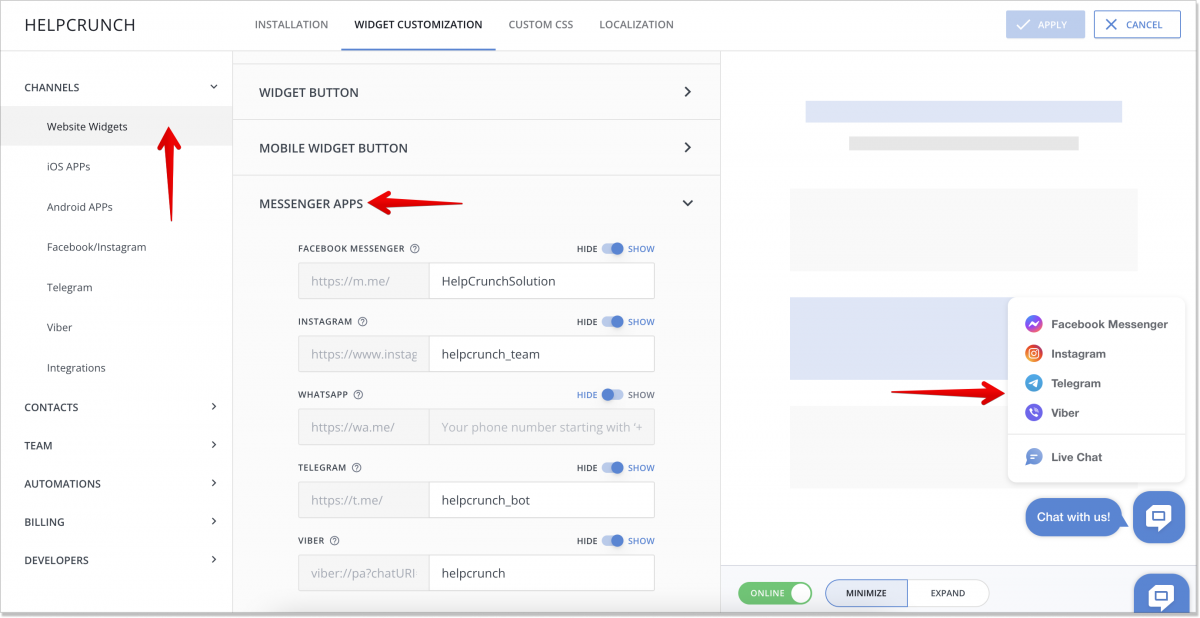The width and height of the screenshot is (1200, 618).
Task: Click the Viber help tooltip icon
Action: (x=334, y=540)
